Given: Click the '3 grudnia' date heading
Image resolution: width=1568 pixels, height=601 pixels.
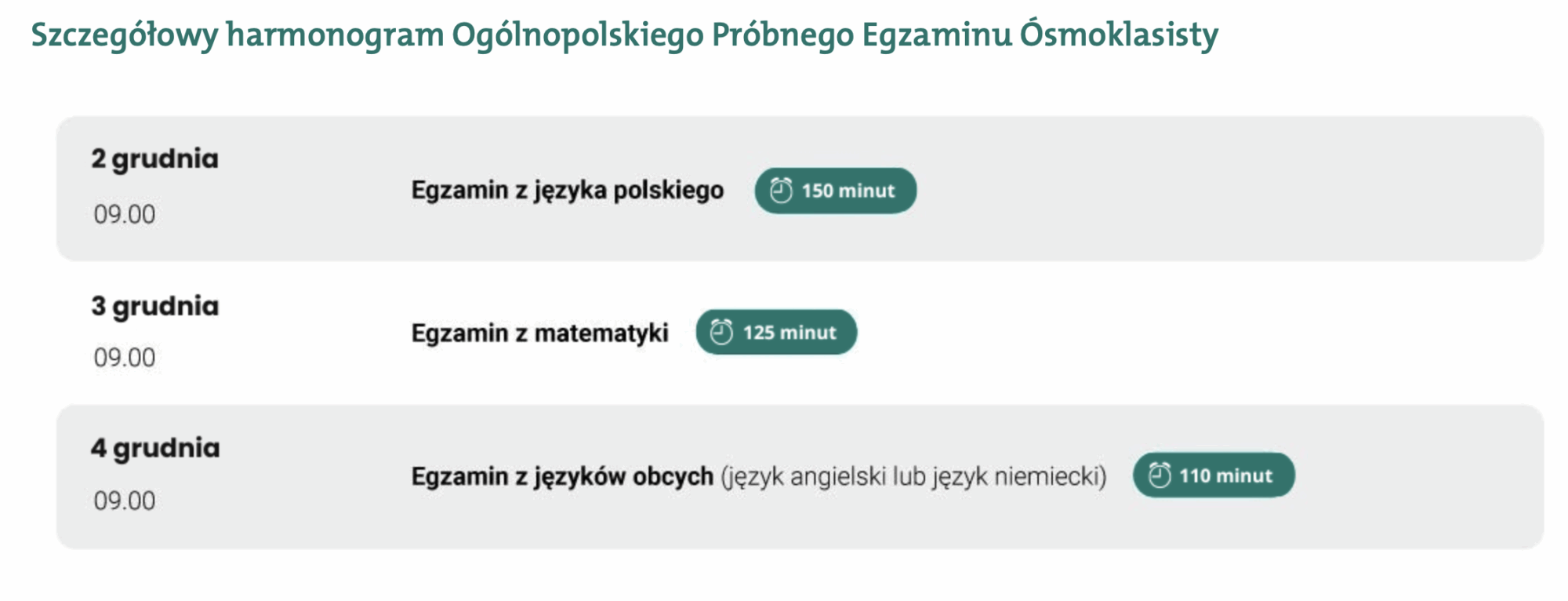Looking at the screenshot, I should click(x=154, y=306).
